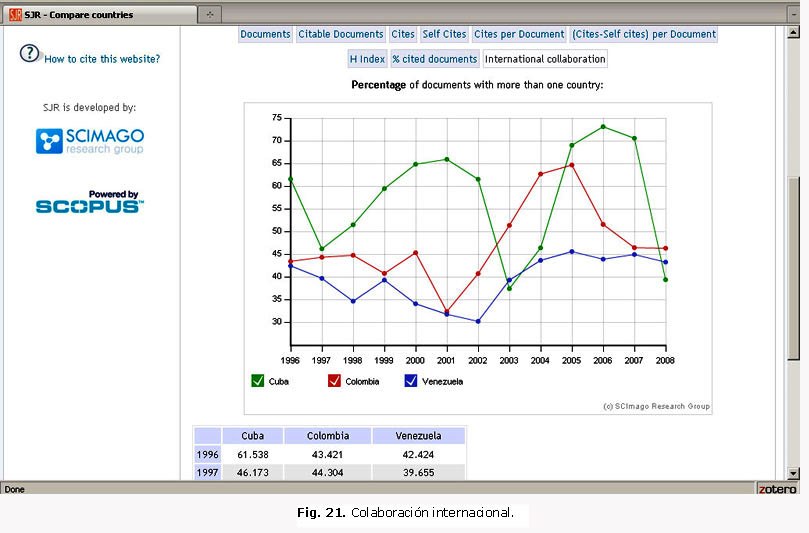
Task: Toggle the Colombia series checkbox
Action: [334, 381]
